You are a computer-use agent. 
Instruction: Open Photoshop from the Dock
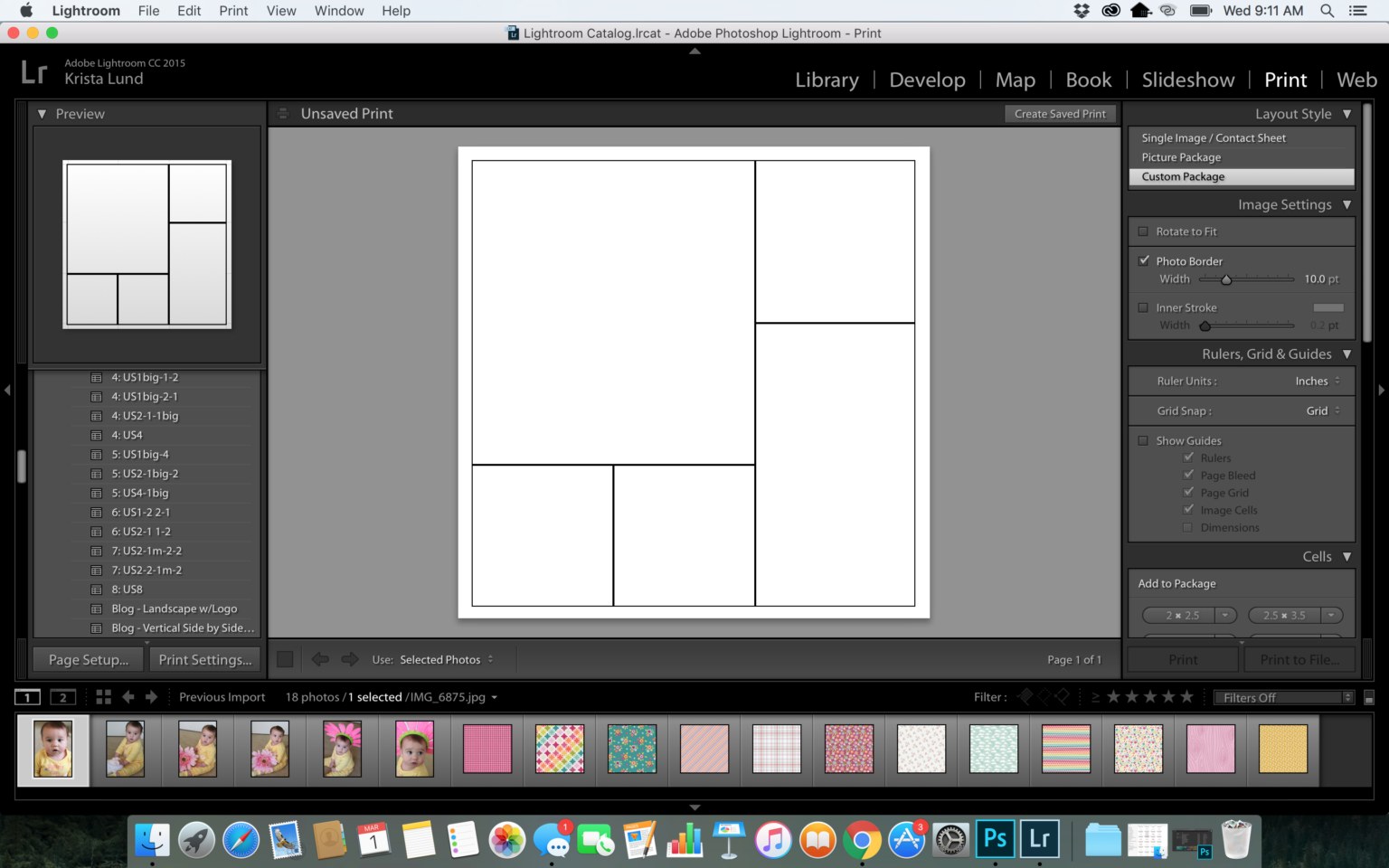995,839
